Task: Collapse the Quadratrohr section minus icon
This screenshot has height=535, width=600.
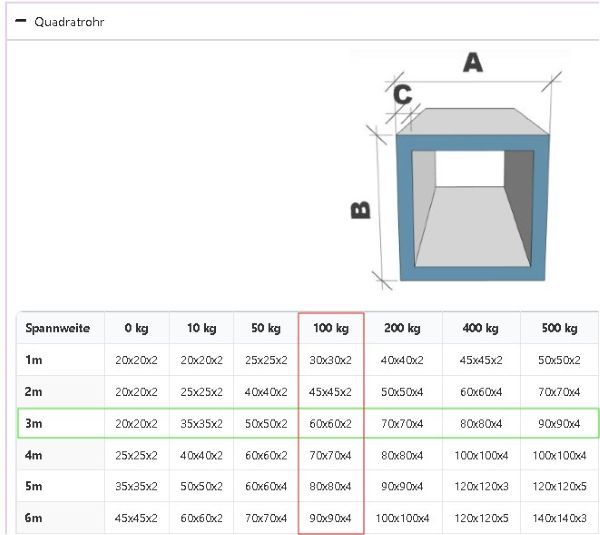Action: 20,21
